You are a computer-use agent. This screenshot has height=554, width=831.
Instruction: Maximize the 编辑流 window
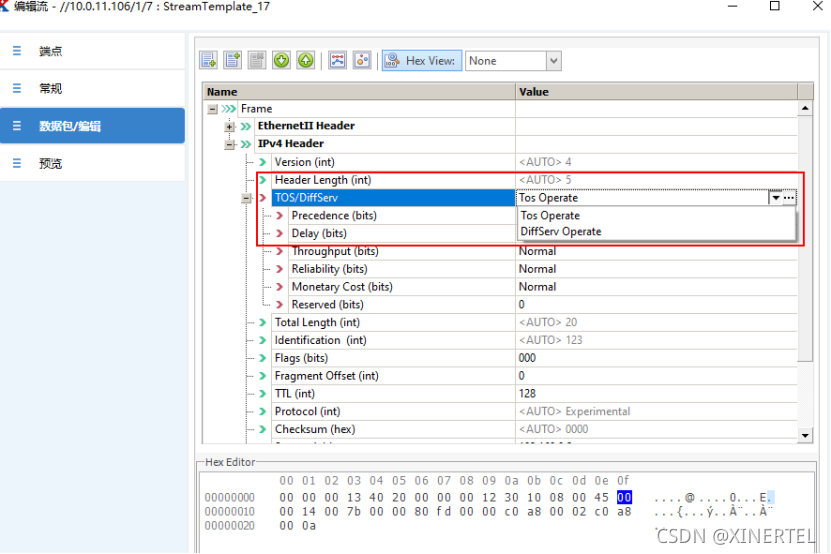(x=775, y=6)
